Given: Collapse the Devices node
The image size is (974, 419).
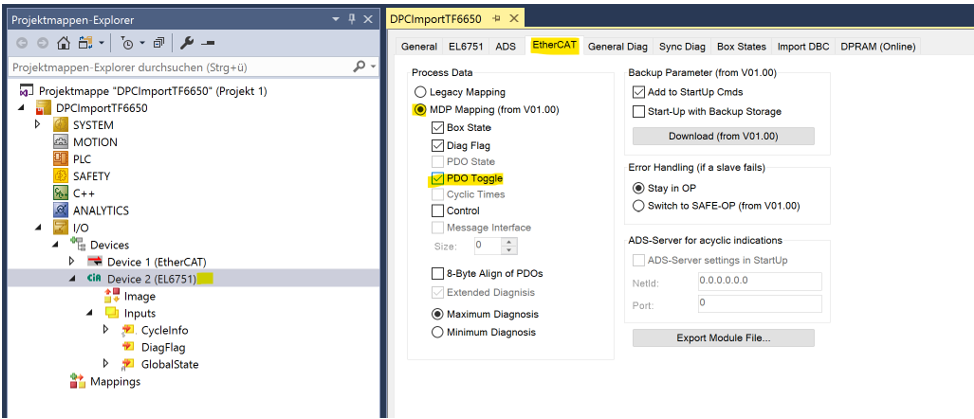Looking at the screenshot, I should click(x=56, y=245).
